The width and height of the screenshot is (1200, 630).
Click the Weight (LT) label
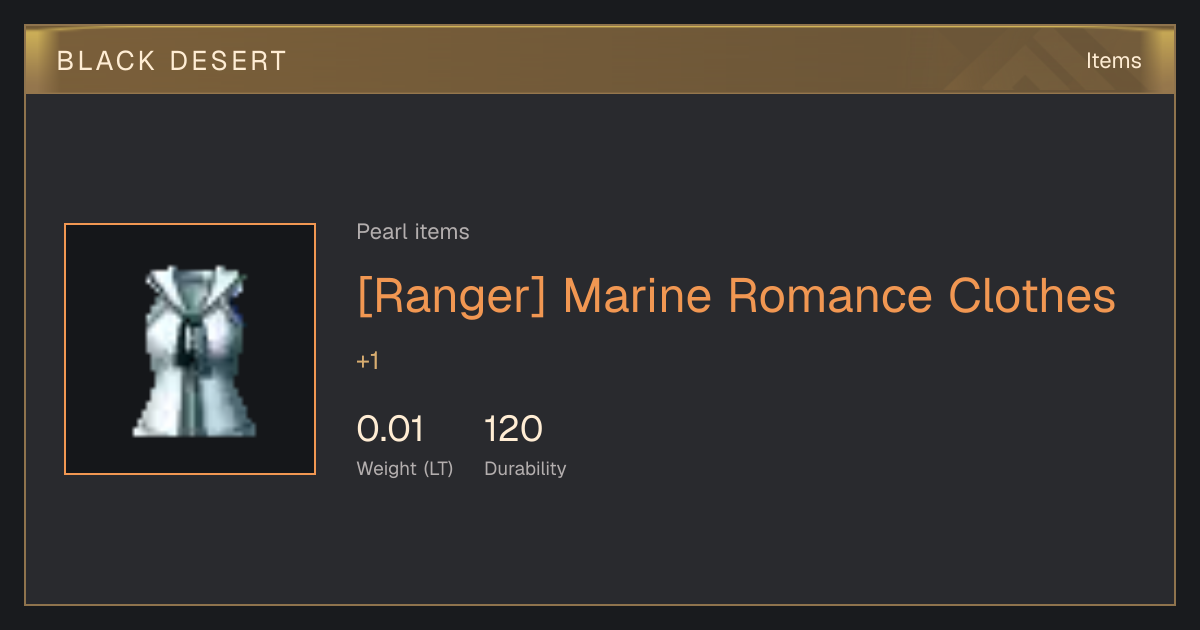405,469
